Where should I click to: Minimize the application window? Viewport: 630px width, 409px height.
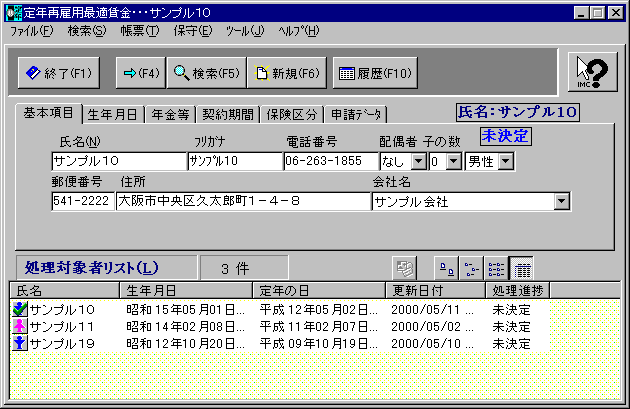581,13
